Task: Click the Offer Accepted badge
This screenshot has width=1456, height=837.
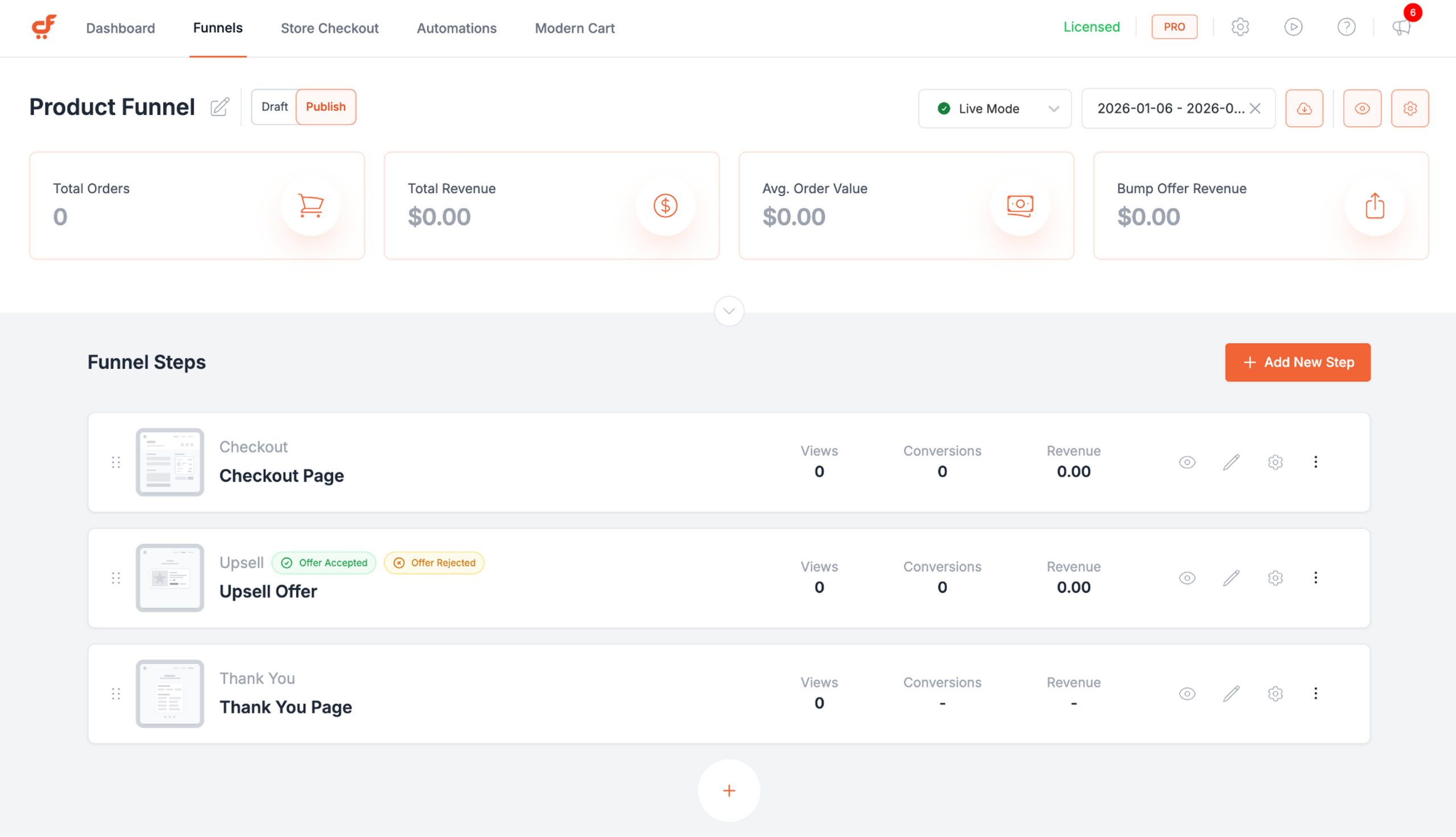Action: [x=324, y=562]
